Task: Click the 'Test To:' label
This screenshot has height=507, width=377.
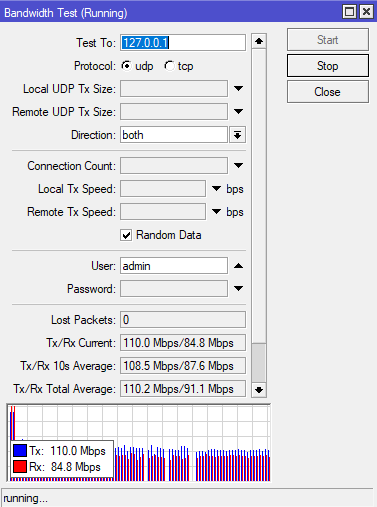Action: [96, 43]
